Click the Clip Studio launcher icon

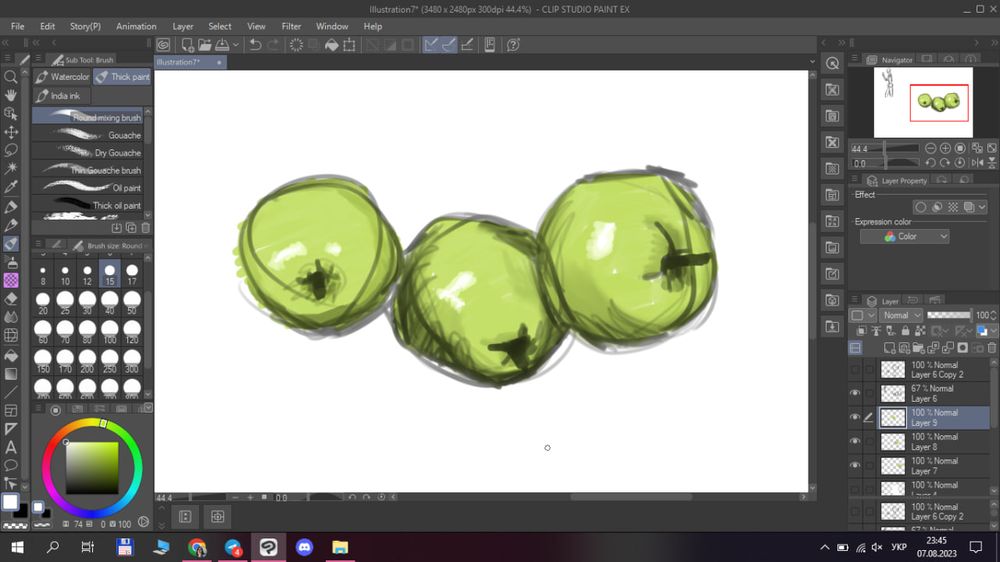tap(163, 45)
